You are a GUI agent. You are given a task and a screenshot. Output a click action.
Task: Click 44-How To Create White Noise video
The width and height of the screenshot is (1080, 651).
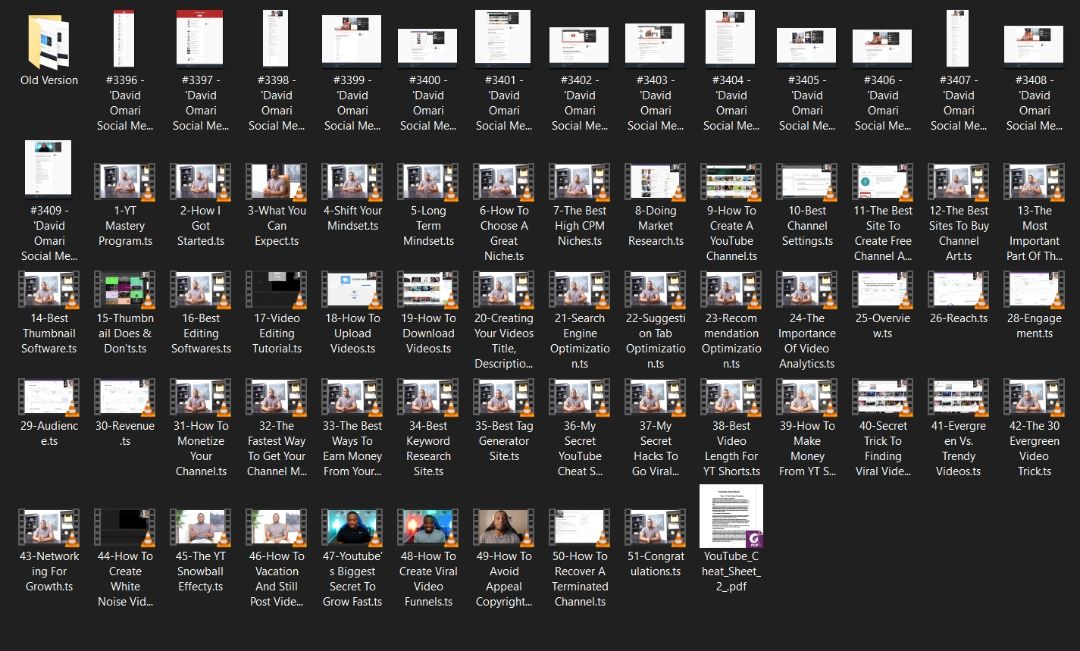point(125,528)
